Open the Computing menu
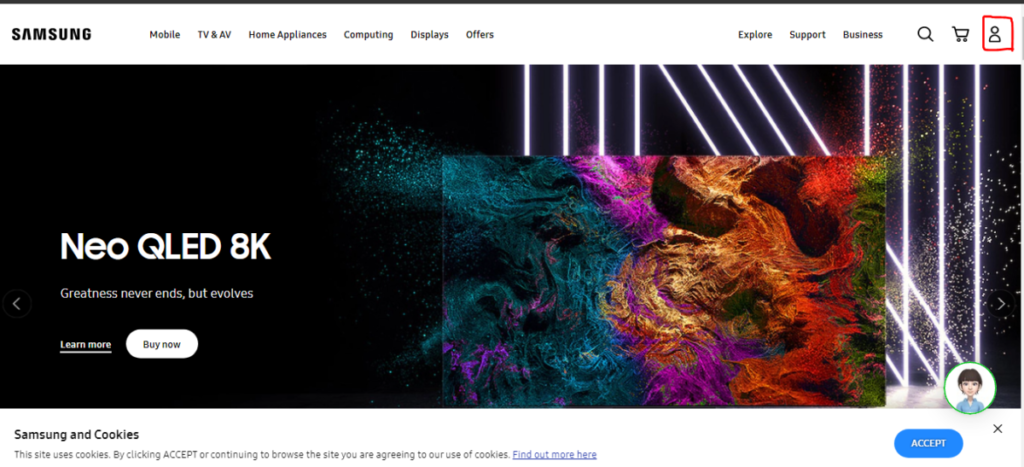The height and width of the screenshot is (467, 1024). 368,35
